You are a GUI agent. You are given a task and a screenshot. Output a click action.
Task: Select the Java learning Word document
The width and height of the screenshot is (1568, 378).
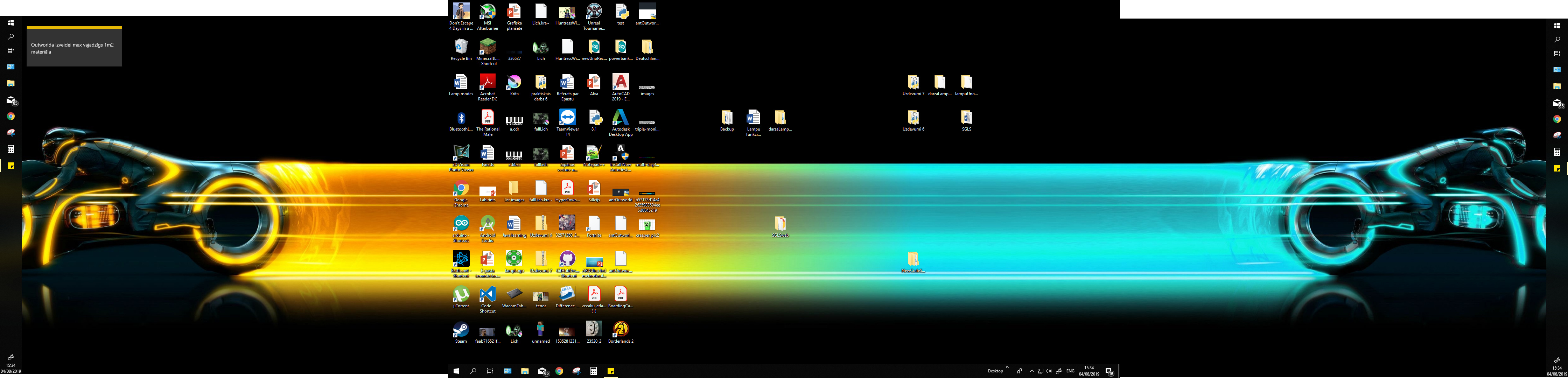point(514,226)
